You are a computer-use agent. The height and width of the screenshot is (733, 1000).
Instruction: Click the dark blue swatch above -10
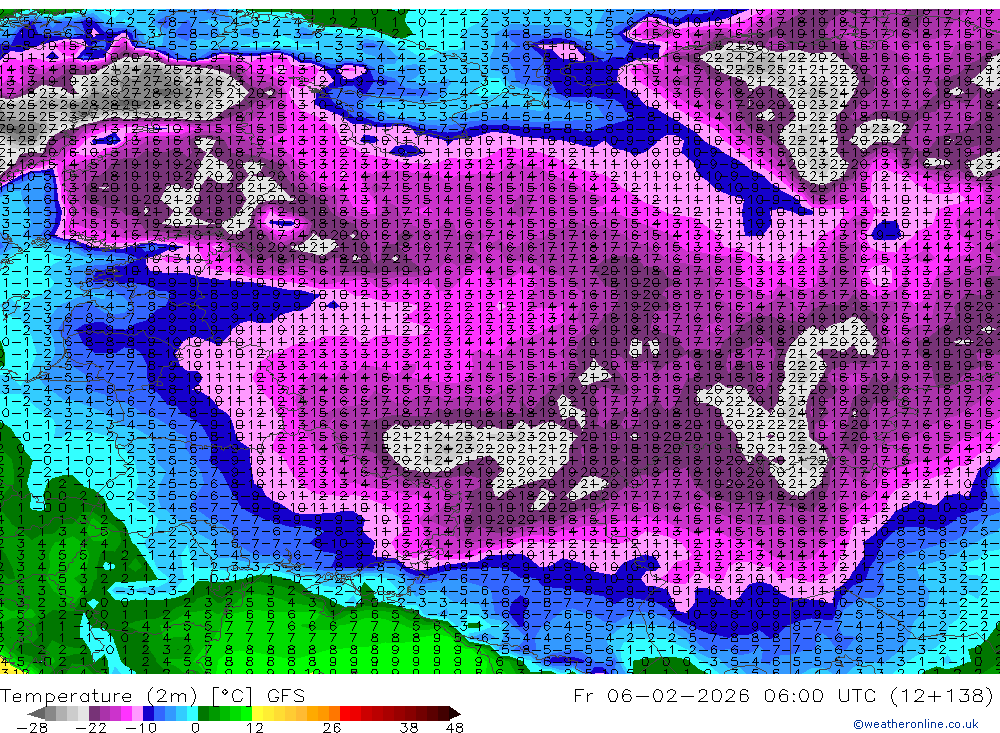(148, 713)
